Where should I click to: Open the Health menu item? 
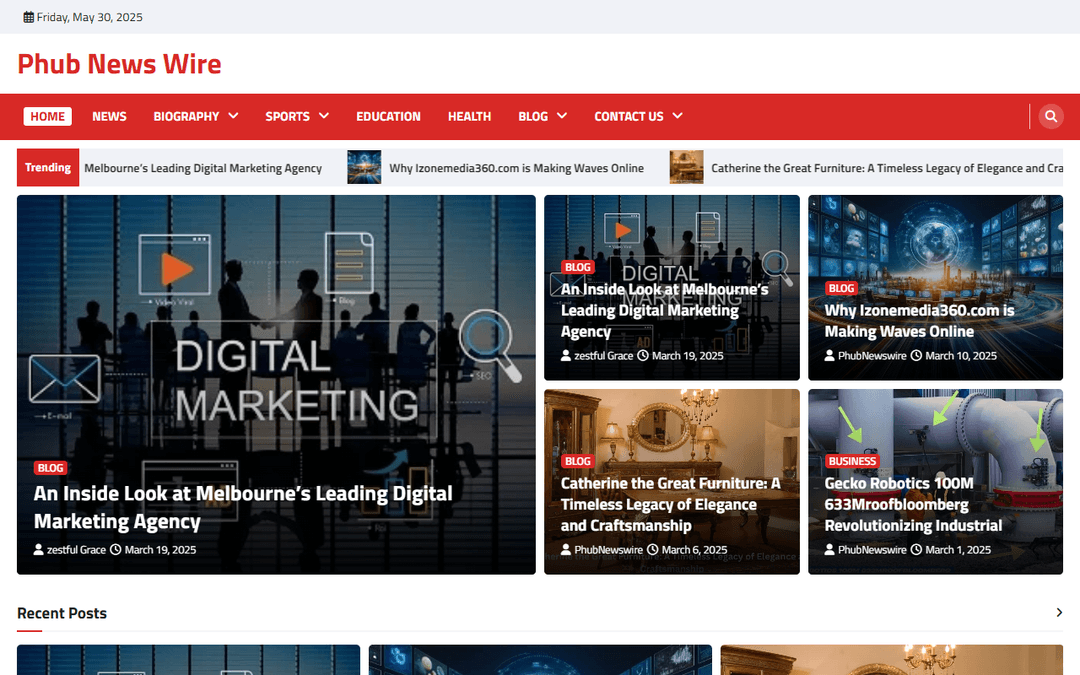[x=469, y=116]
